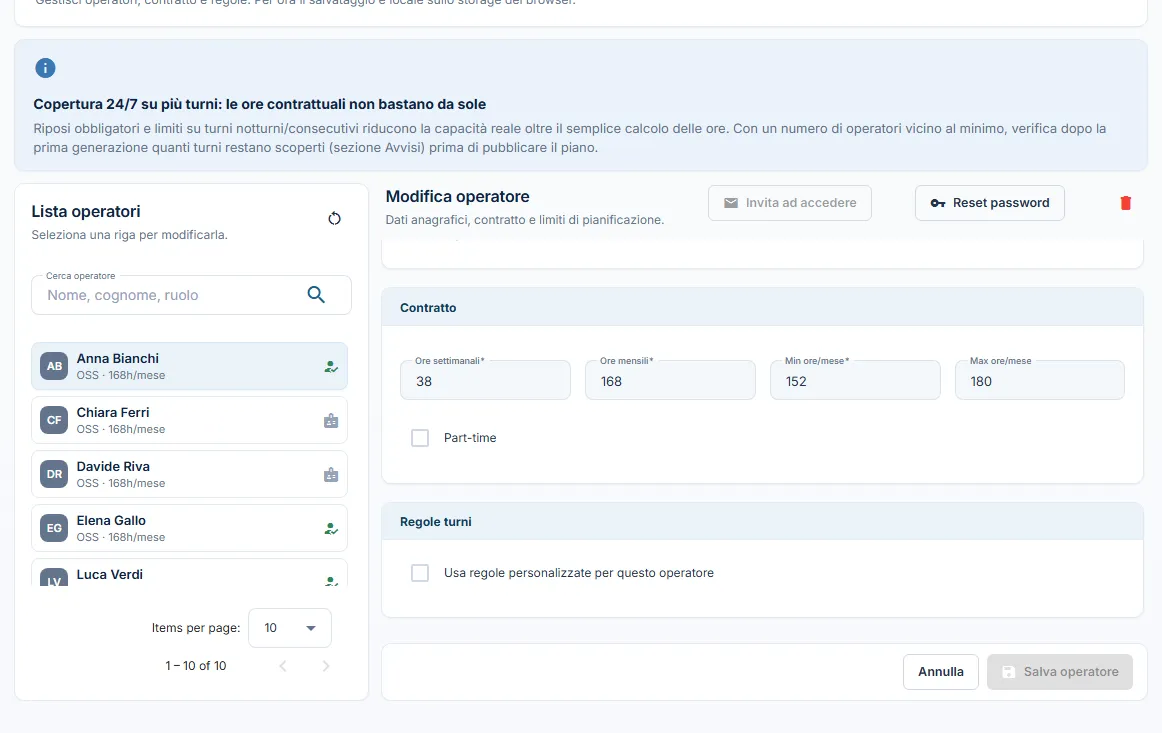Check Usa regole personalizzate per questo operatore
This screenshot has height=733, width=1162.
click(x=420, y=573)
